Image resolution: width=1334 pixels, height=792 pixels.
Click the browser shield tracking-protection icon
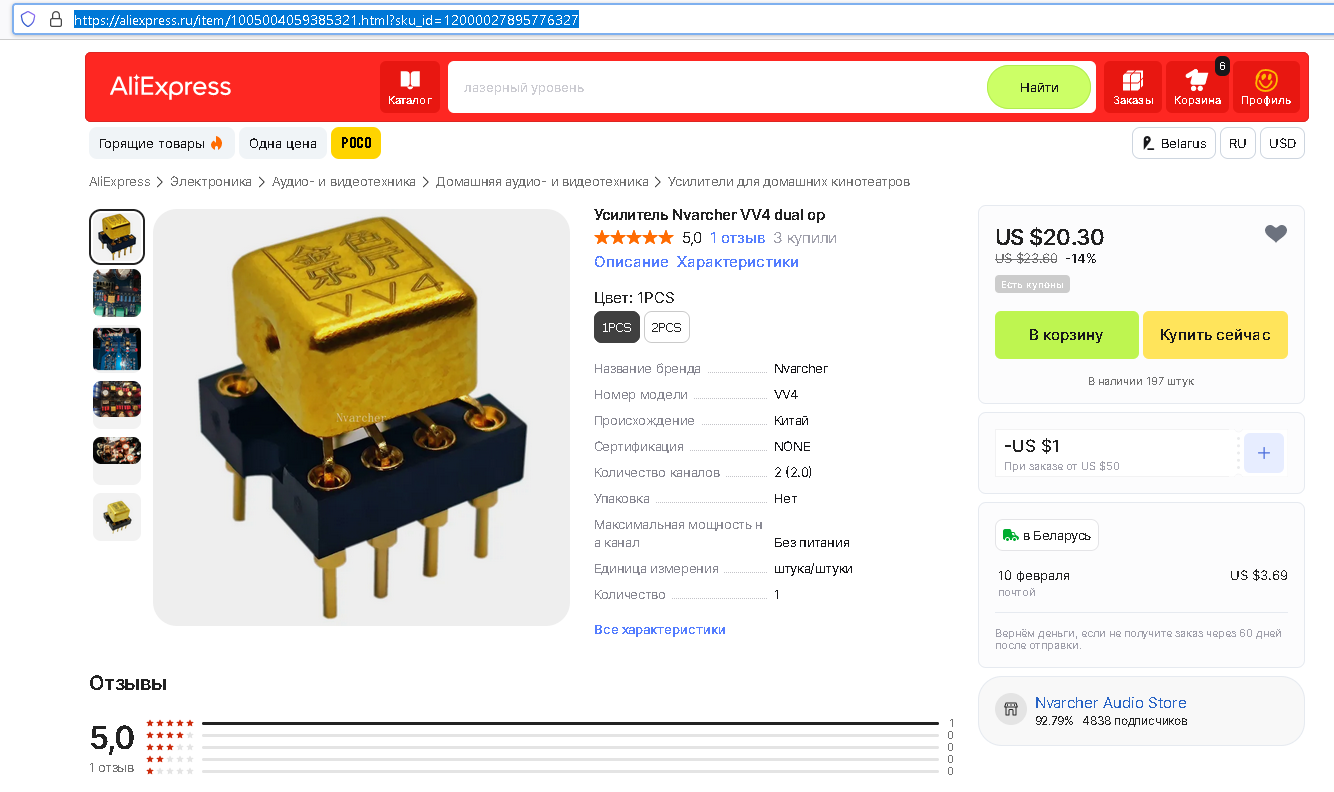pyautogui.click(x=28, y=19)
